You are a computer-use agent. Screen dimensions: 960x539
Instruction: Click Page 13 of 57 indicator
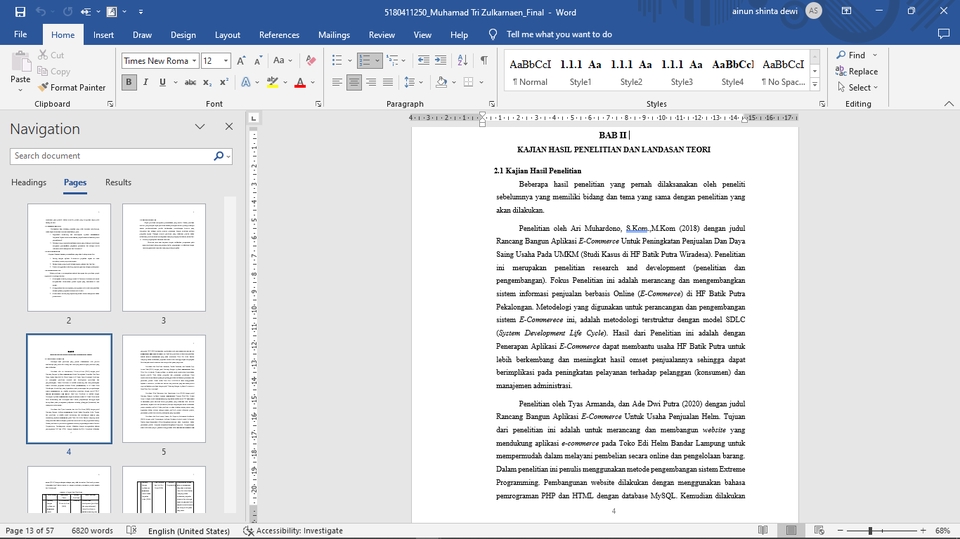29,530
